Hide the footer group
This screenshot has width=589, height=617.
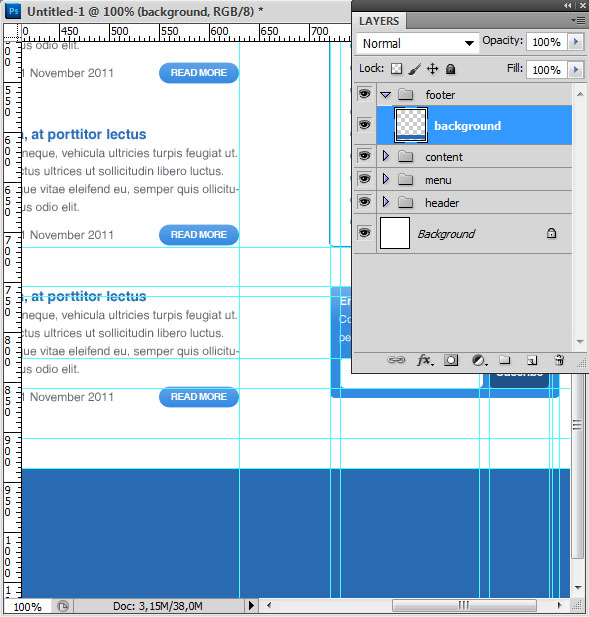(364, 94)
